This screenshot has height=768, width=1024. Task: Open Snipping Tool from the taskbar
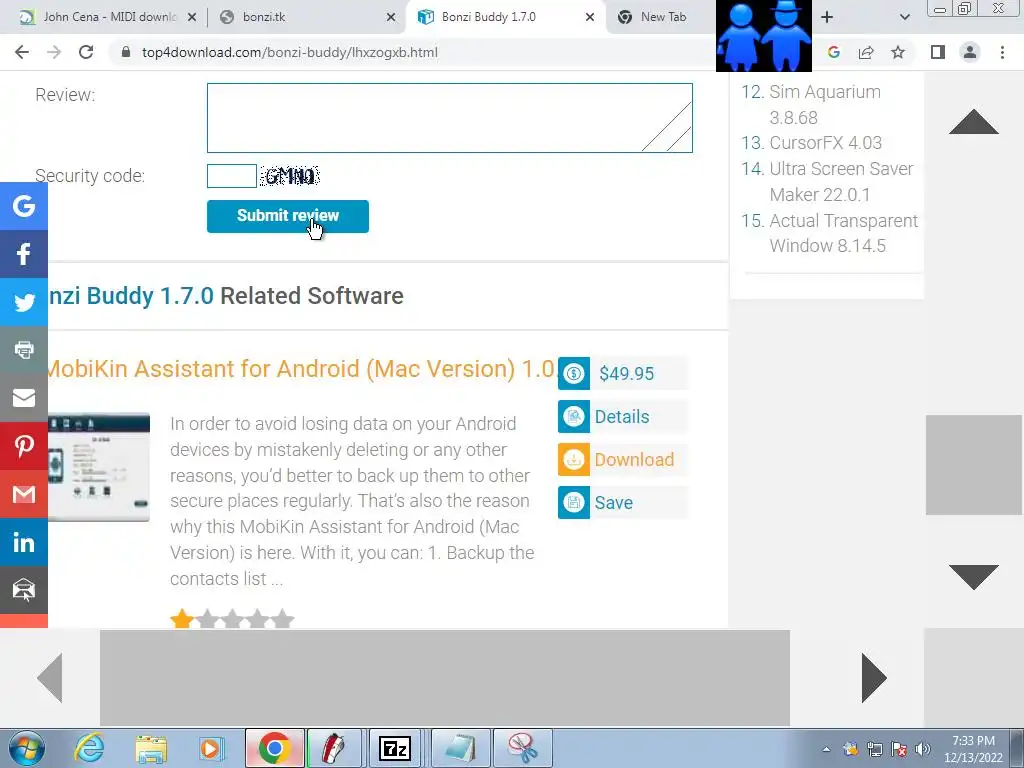522,748
